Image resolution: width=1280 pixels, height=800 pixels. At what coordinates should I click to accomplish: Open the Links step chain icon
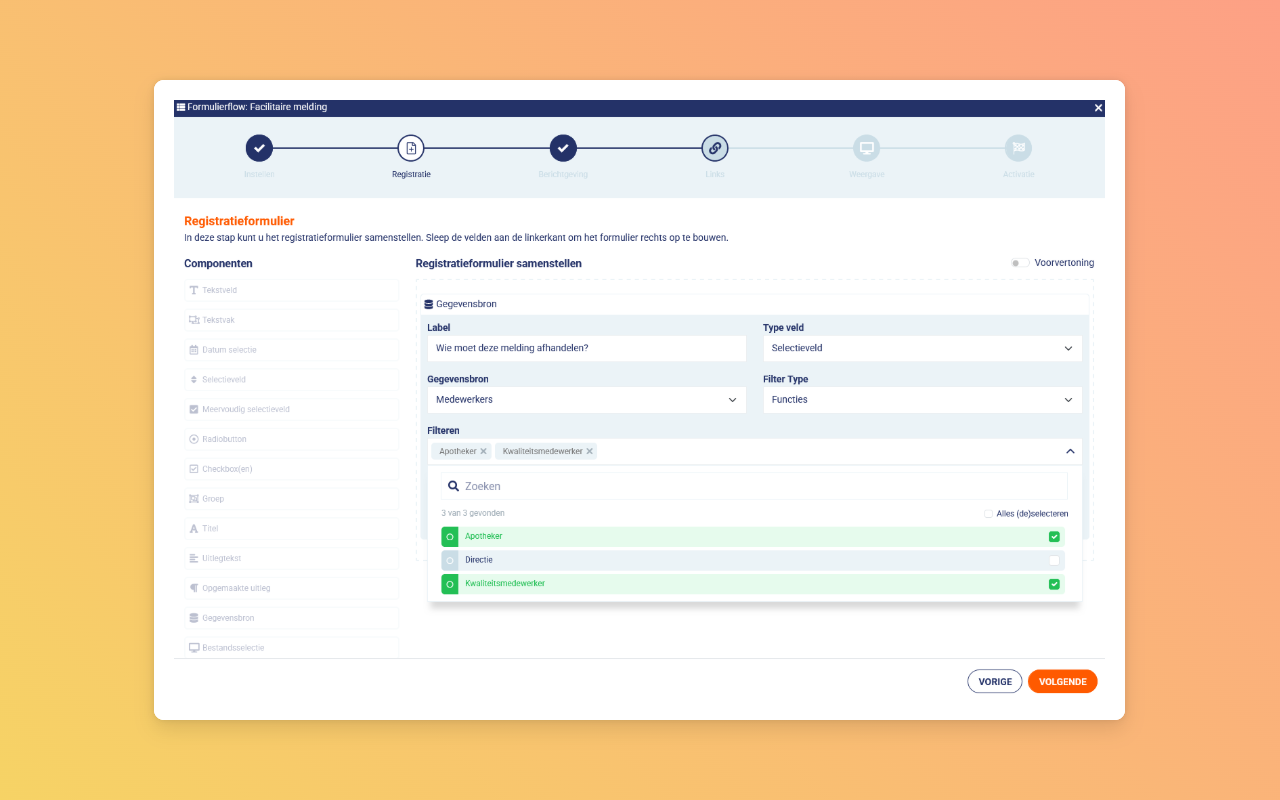click(x=715, y=148)
